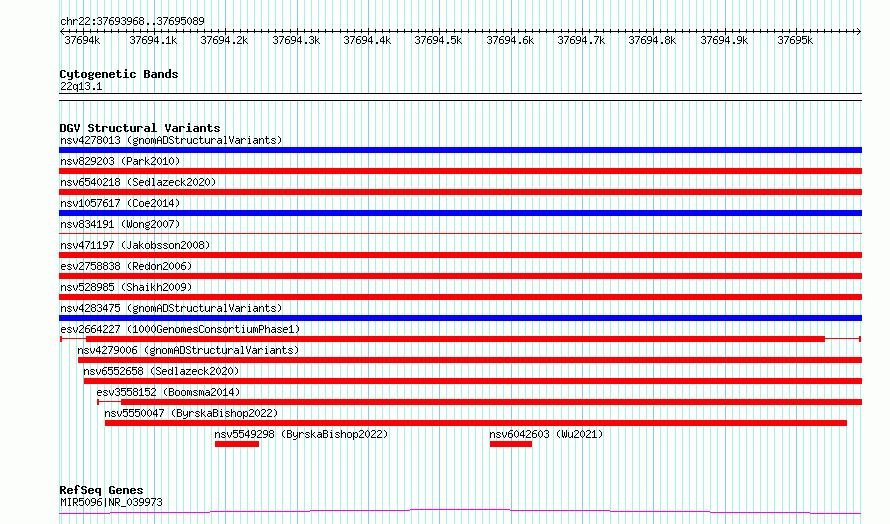The width and height of the screenshot is (890, 524).
Task: Open nsv1057617 (Coe2014) label
Action: 120,203
